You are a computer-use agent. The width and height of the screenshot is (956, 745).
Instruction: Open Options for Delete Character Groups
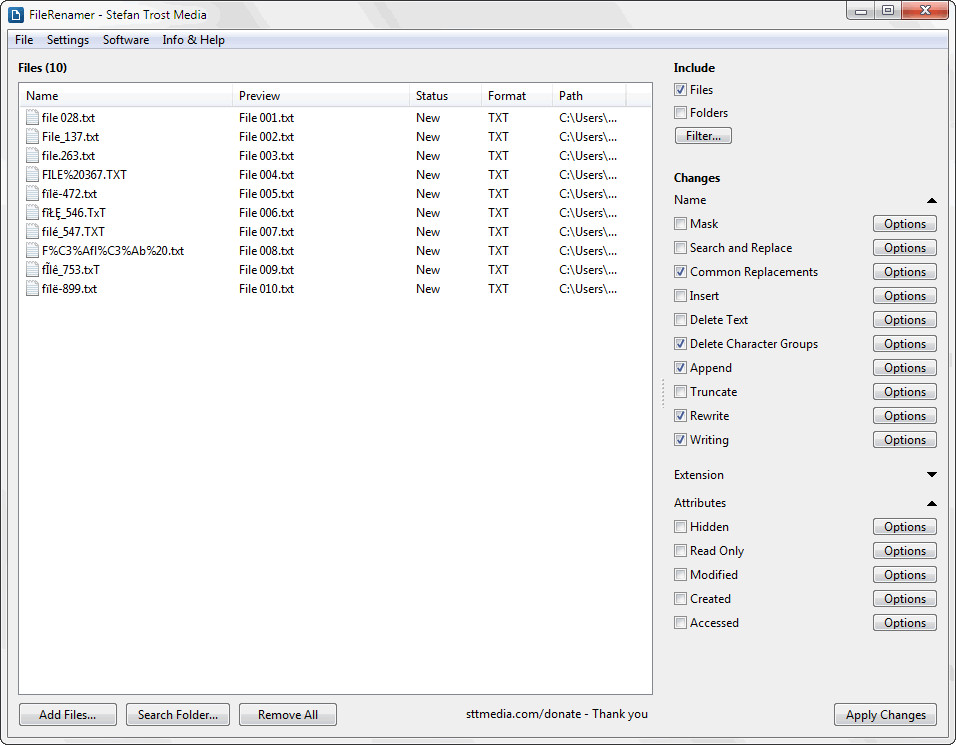pos(905,344)
